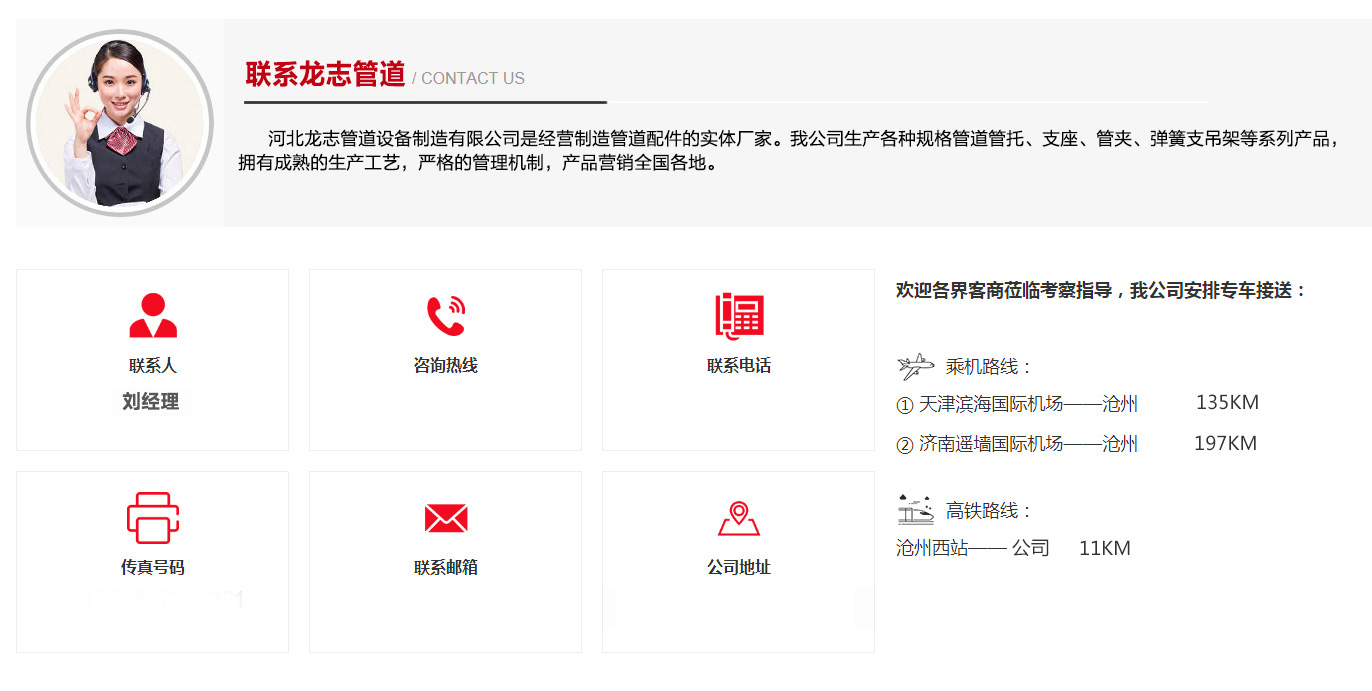Click the 咨询热线 label
The width and height of the screenshot is (1372, 691).
point(445,366)
